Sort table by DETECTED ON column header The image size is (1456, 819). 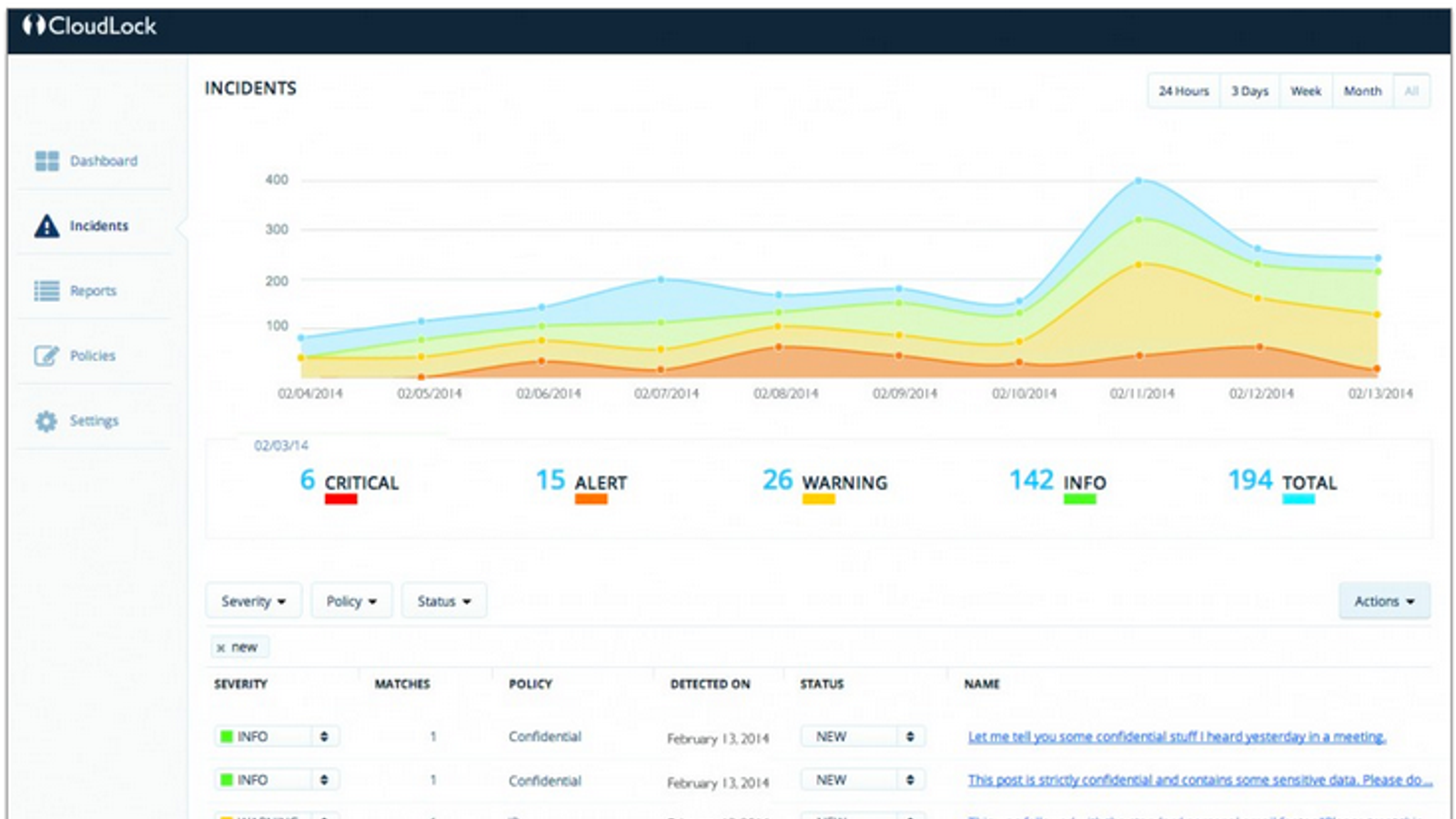[711, 684]
